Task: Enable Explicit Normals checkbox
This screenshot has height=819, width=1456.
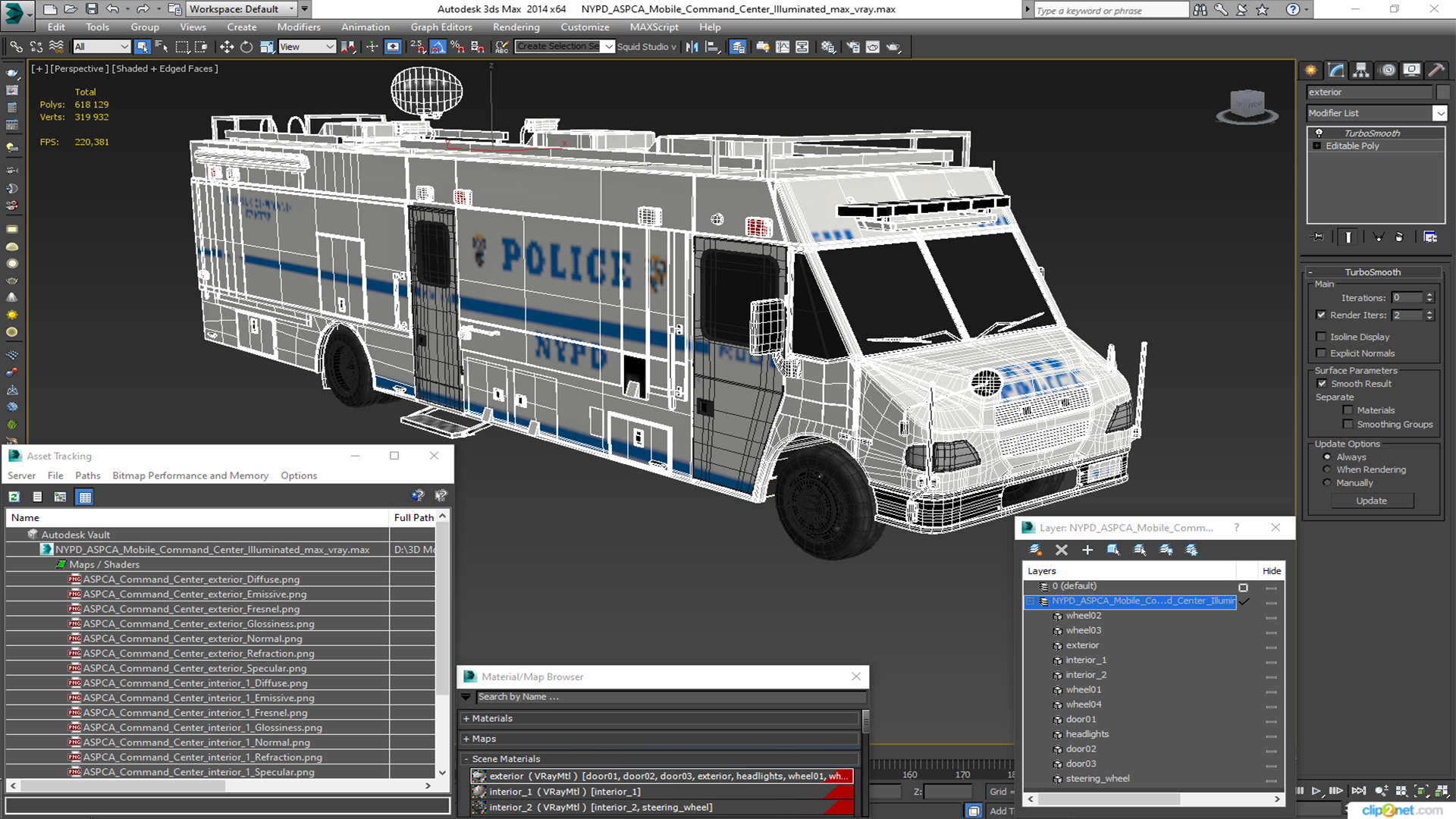Action: (1321, 353)
